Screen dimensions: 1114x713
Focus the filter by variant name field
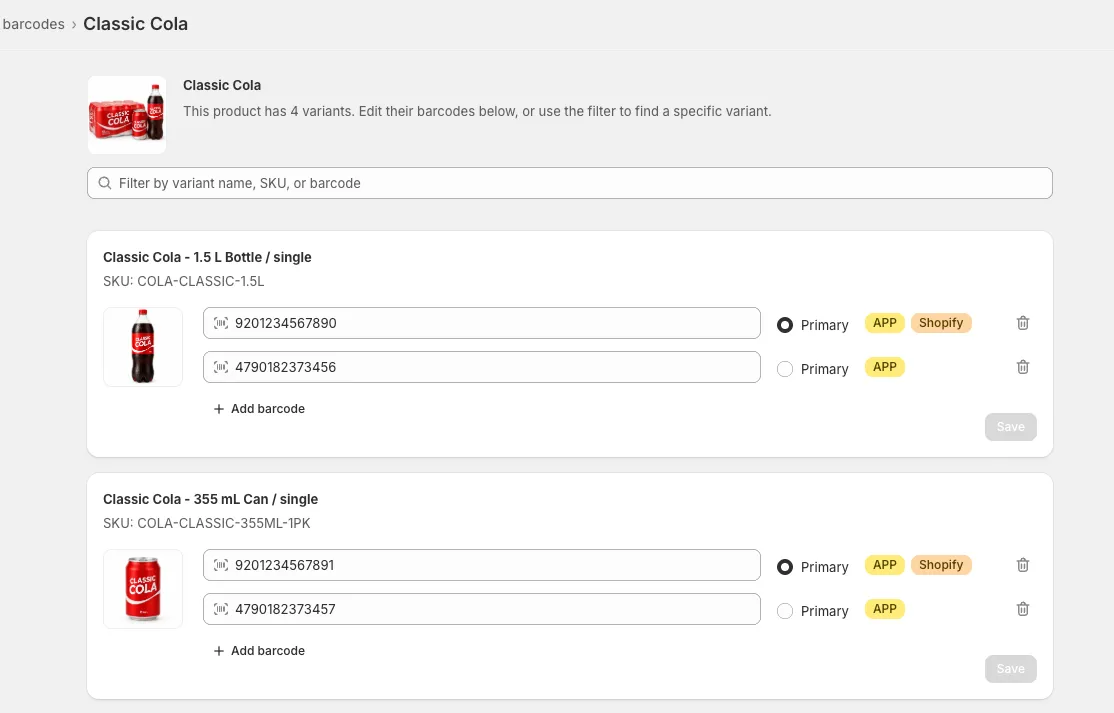pos(570,183)
